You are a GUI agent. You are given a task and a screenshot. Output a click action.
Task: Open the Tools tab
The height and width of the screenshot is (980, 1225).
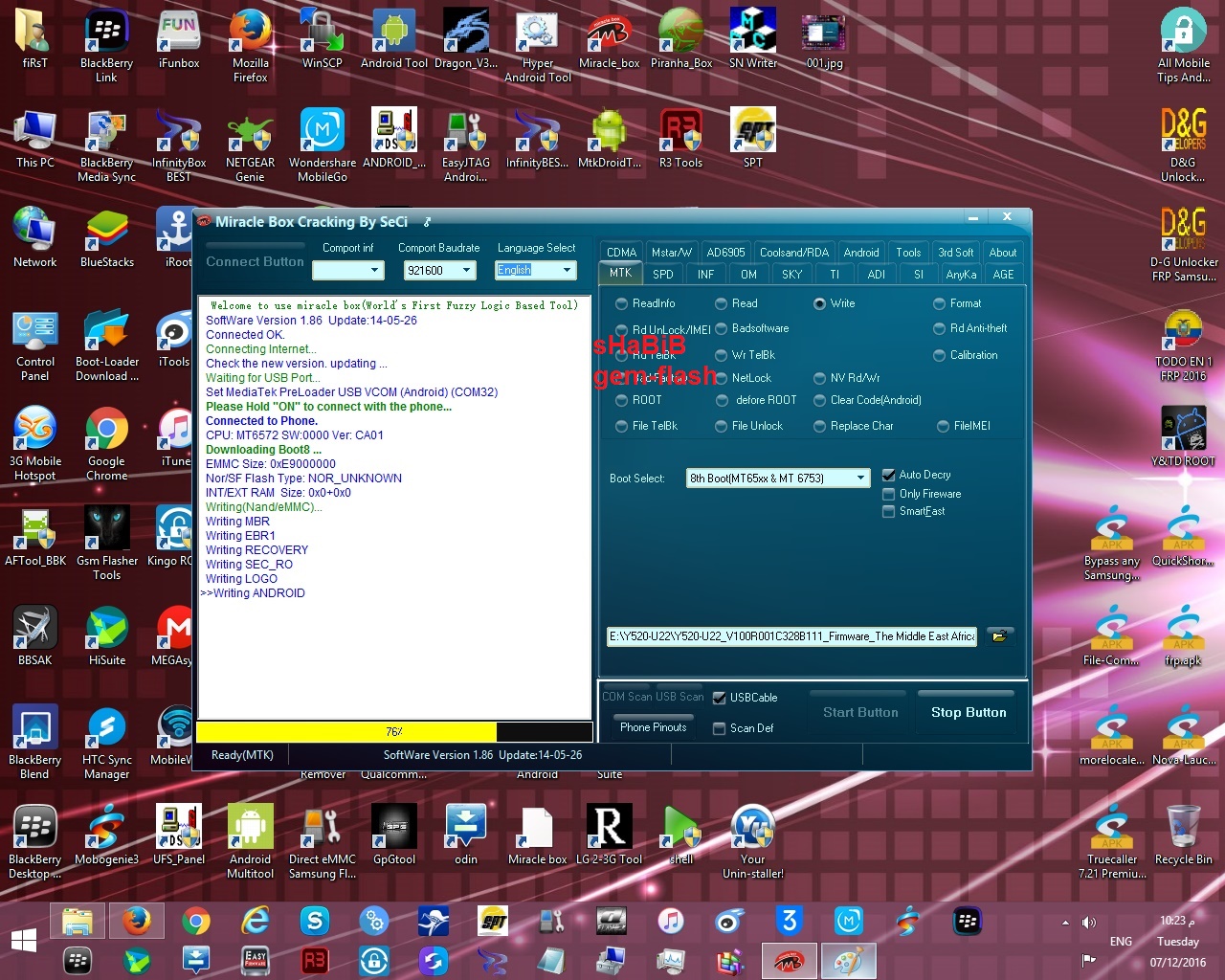(x=908, y=253)
